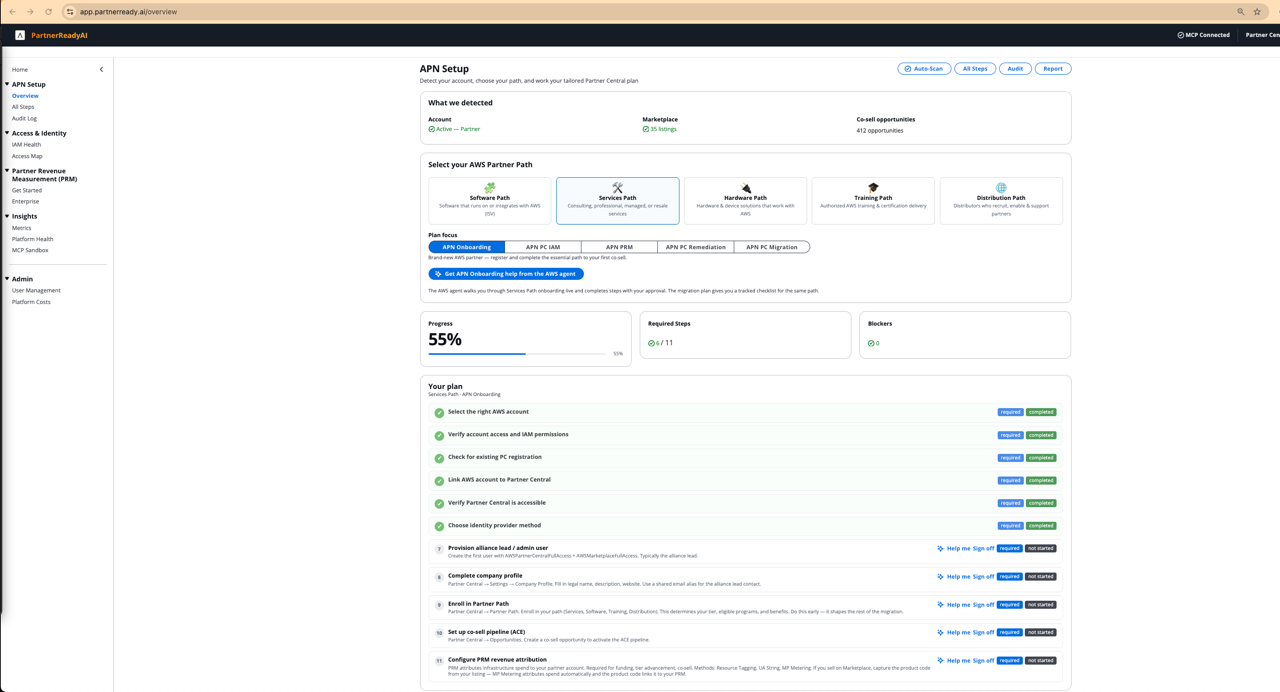Click green check for Check for existing PC registration
Image resolution: width=1280 pixels, height=692 pixels.
(x=439, y=458)
